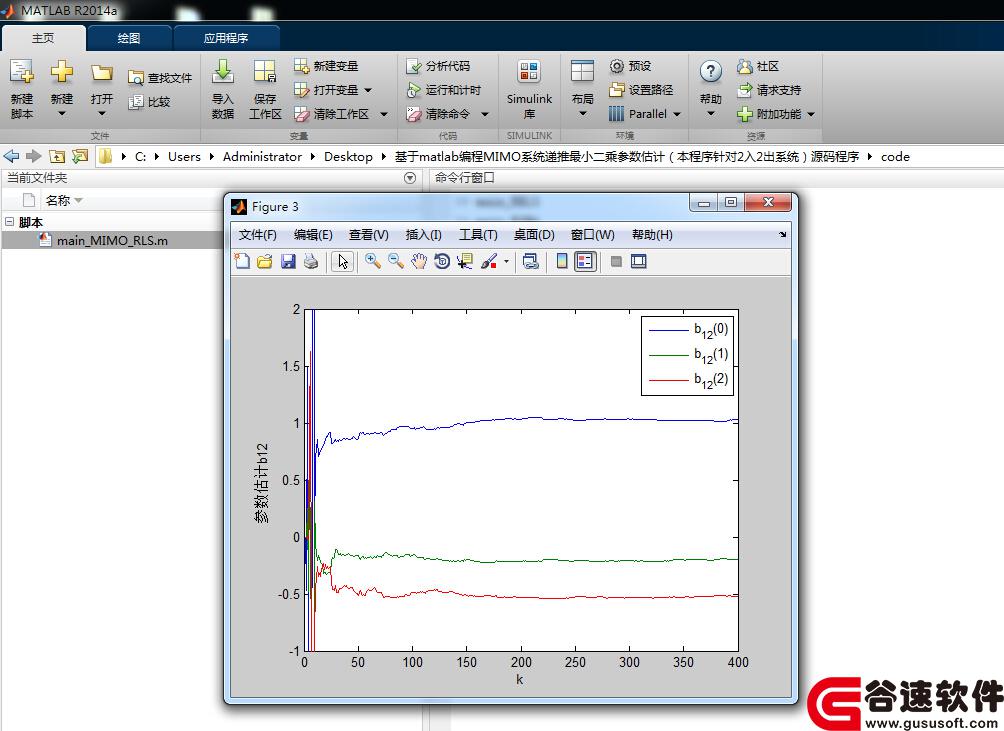
Task: Click 请求支持 in the ribbon
Action: 770,90
